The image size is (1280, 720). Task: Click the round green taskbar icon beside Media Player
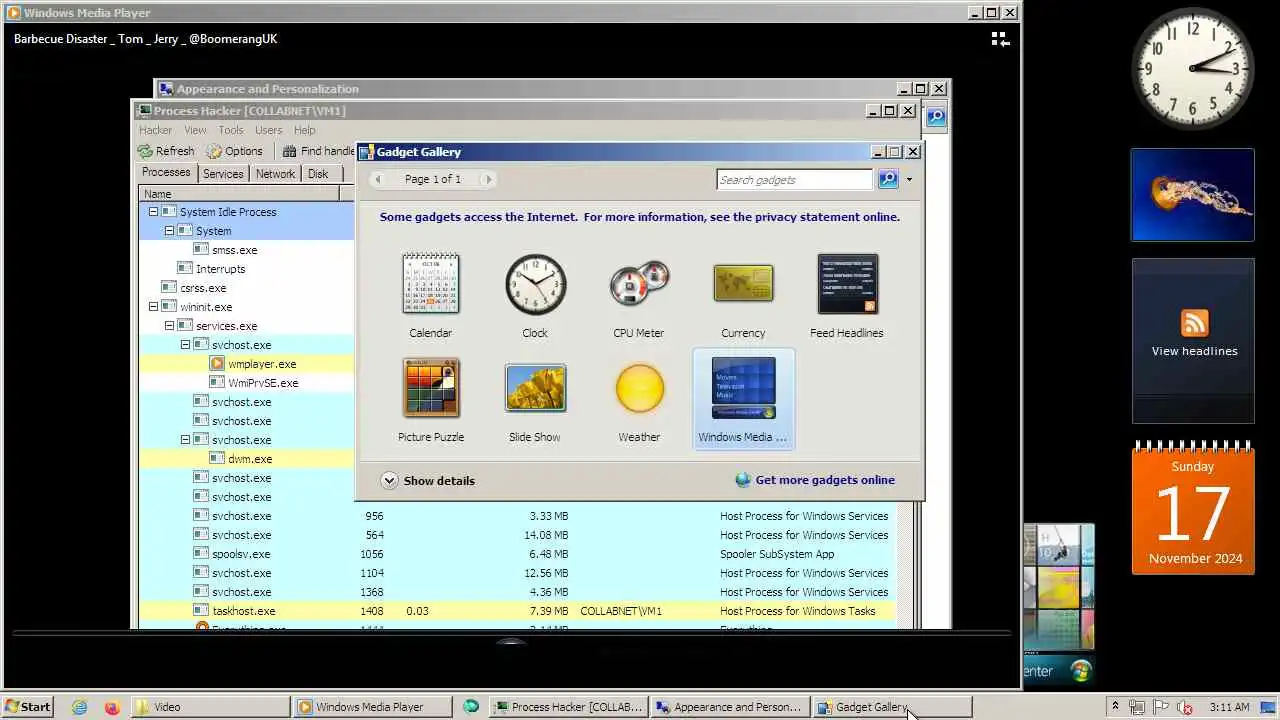[470, 707]
